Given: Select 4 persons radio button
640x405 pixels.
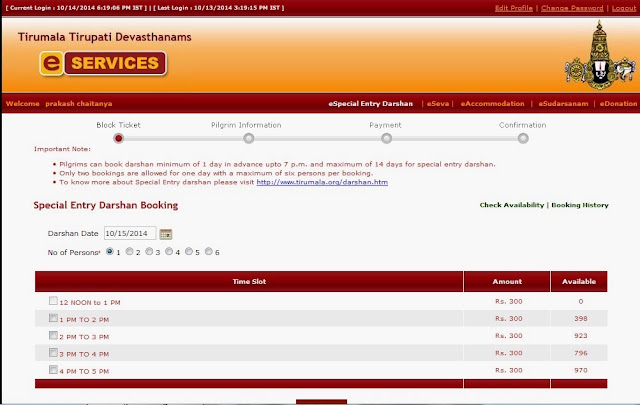Looking at the screenshot, I should click(169, 251).
